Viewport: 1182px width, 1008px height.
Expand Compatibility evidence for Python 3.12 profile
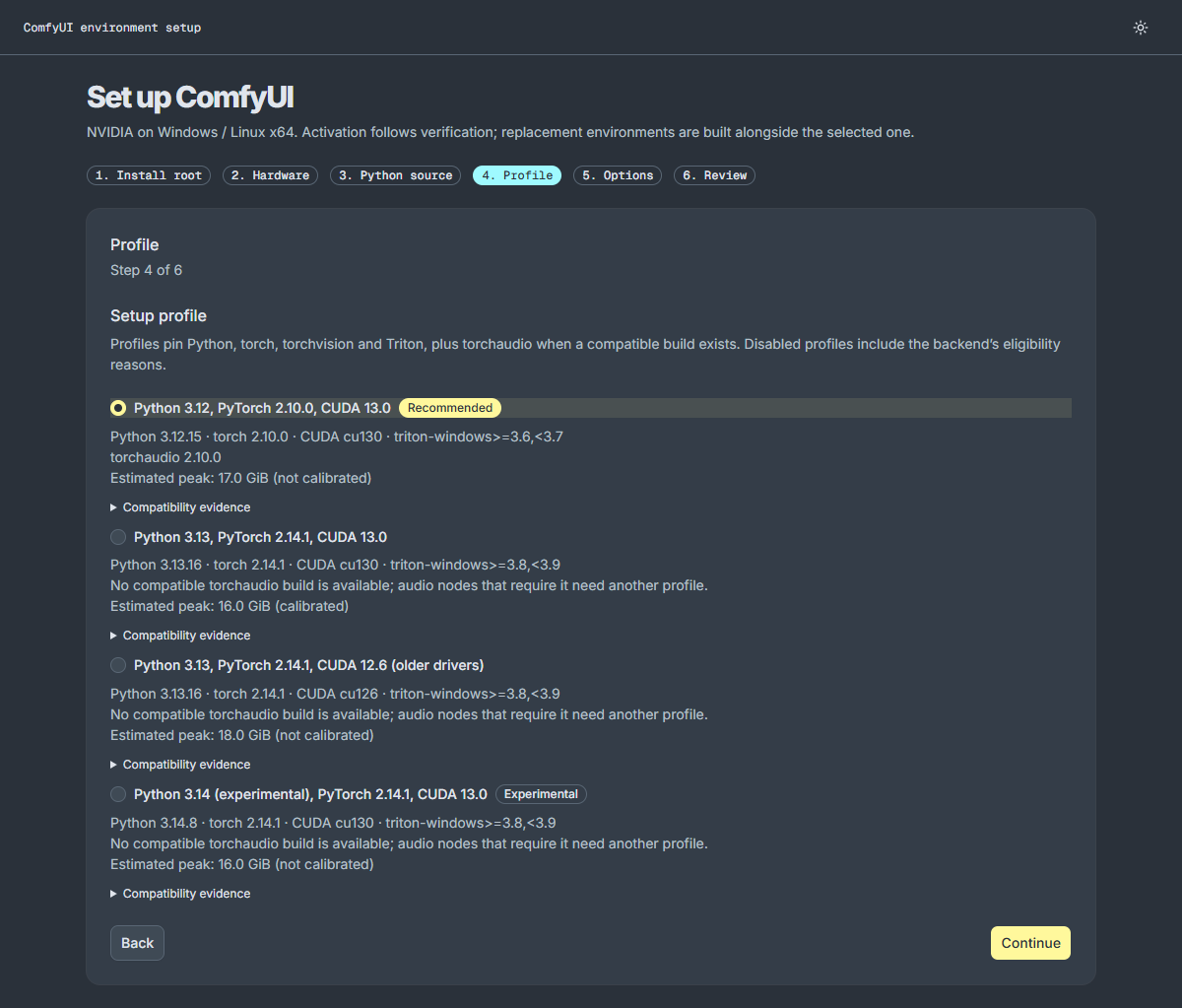pos(181,507)
